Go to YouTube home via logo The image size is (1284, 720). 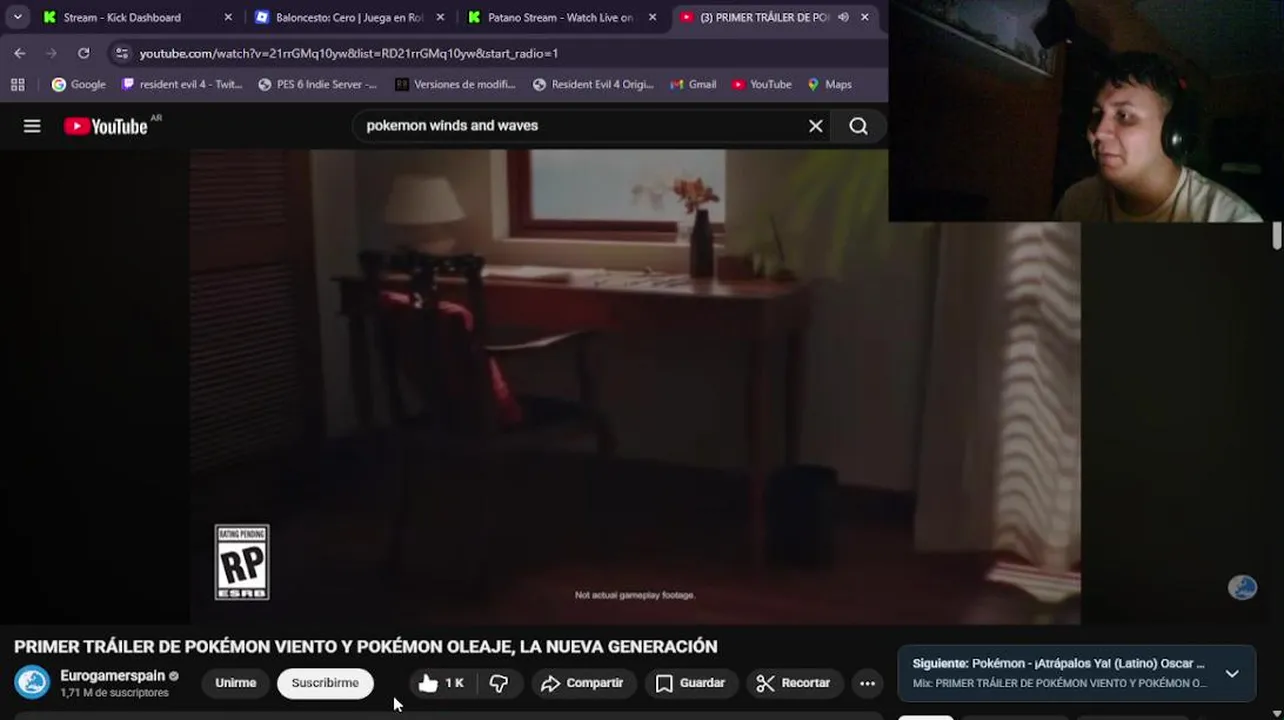coord(106,126)
